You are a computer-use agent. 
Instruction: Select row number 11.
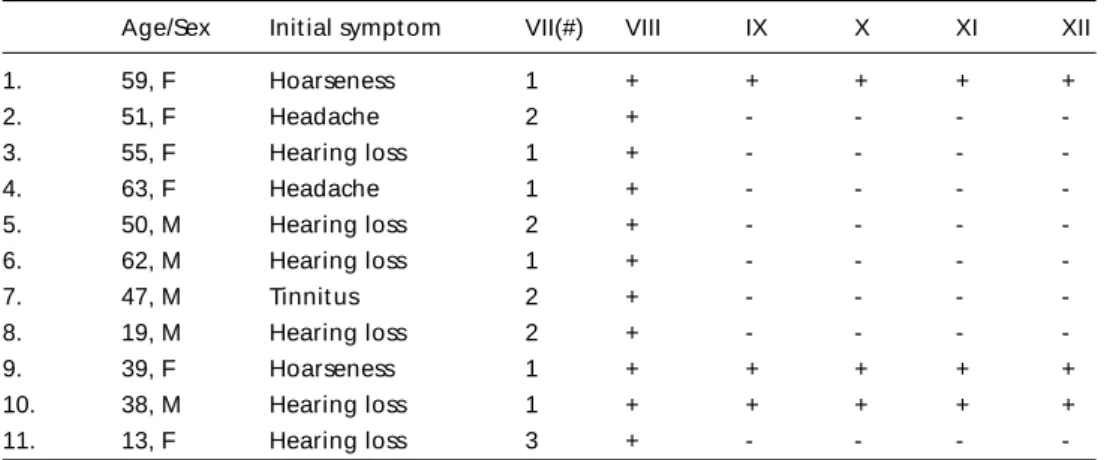coord(18,441)
